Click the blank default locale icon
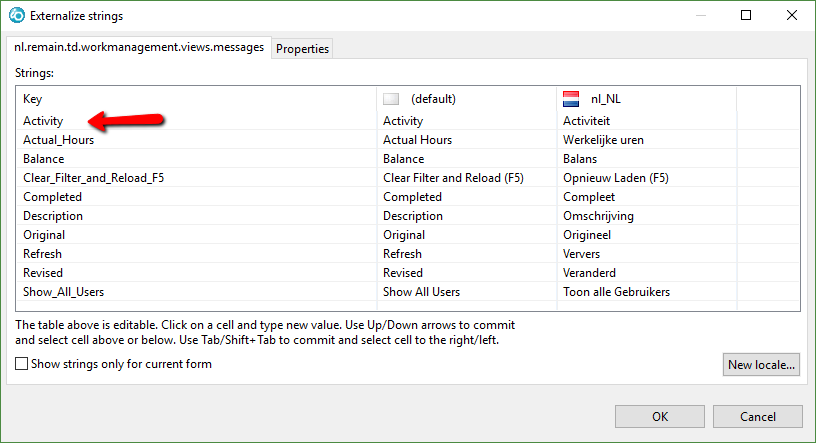Screen dimensions: 816x443 point(391,99)
